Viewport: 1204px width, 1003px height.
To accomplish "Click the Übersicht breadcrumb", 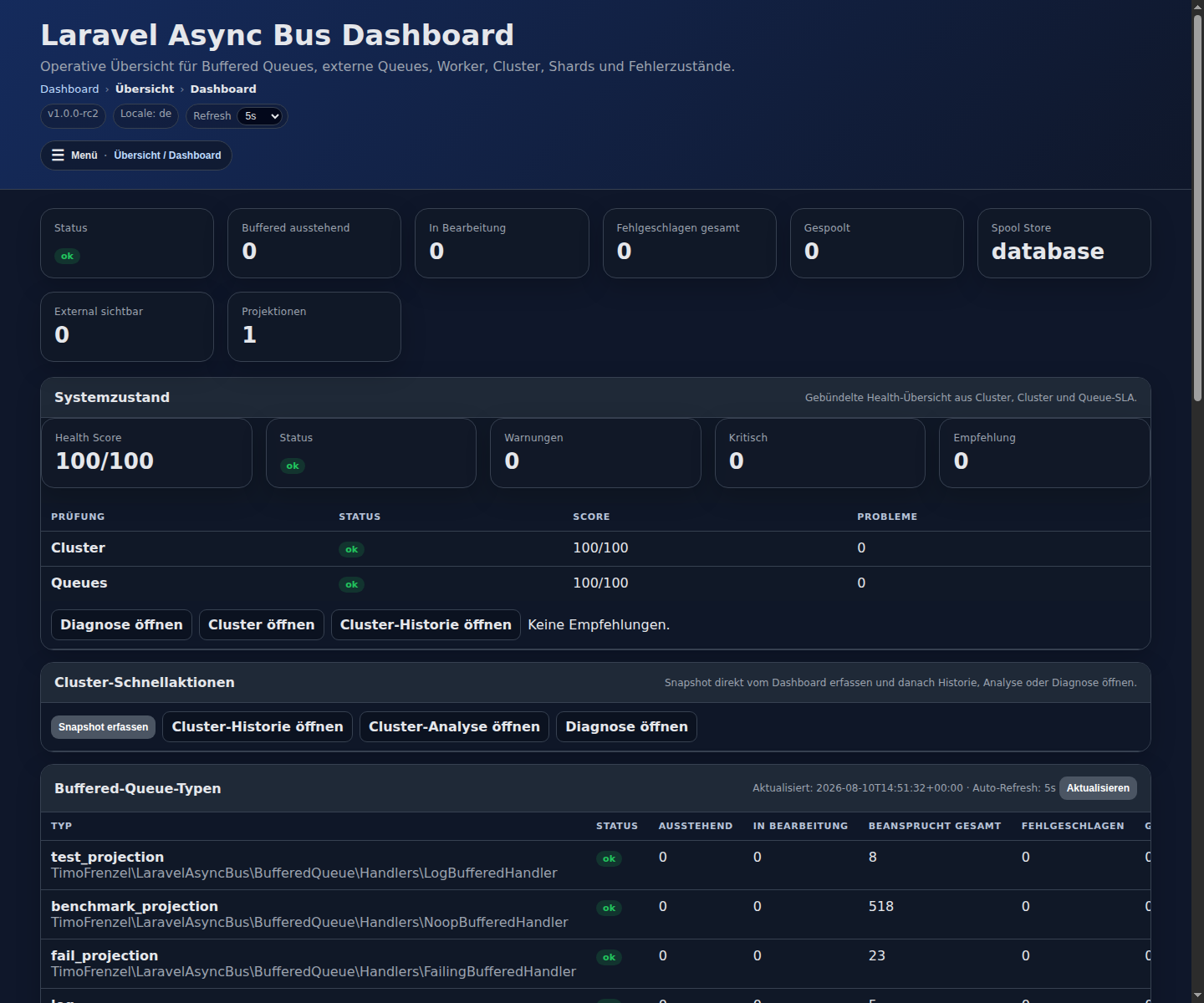I will [145, 89].
